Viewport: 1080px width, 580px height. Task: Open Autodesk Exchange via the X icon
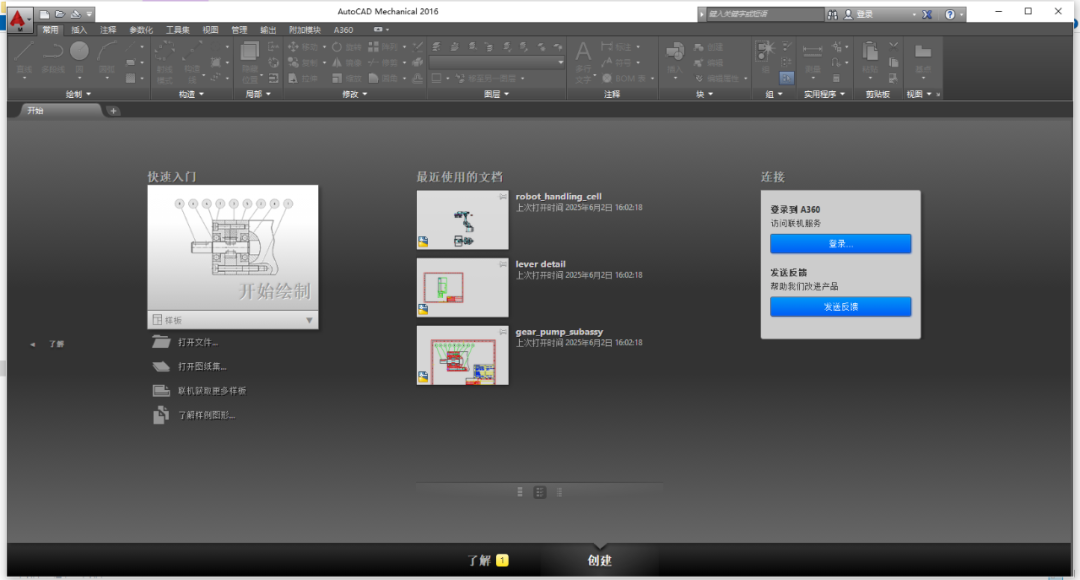(x=927, y=15)
